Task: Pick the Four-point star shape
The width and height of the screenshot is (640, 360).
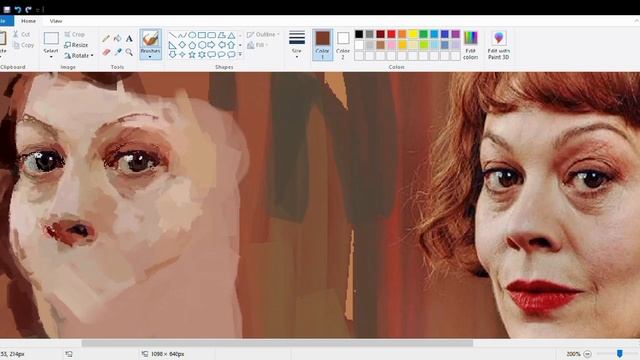Action: tap(182, 54)
